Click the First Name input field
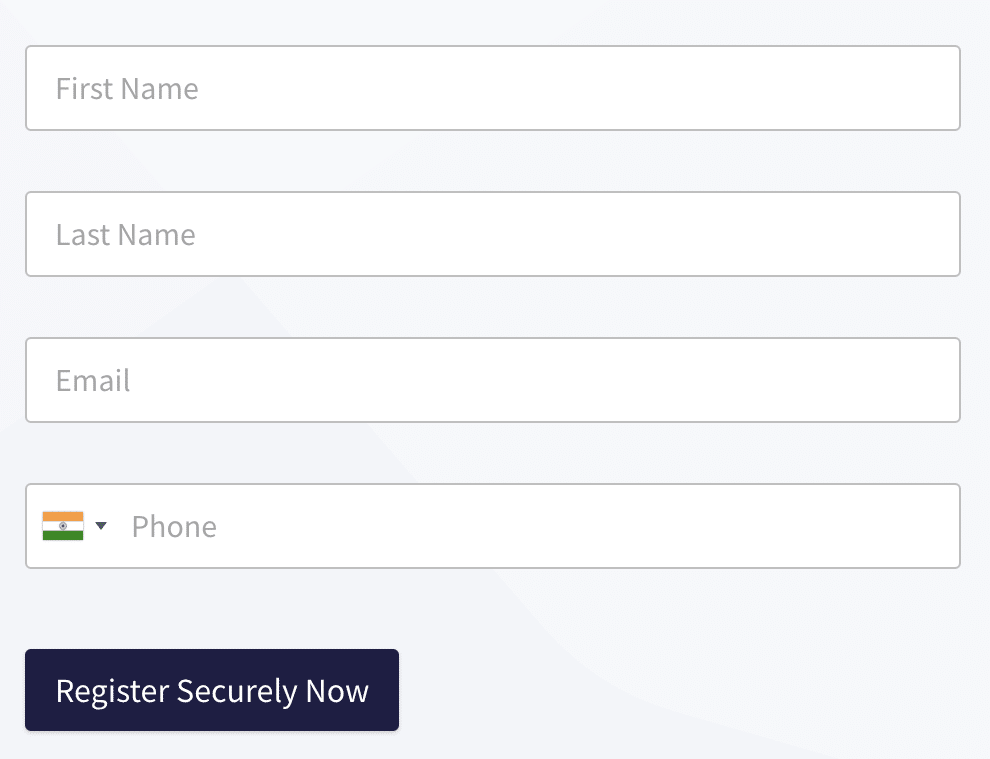 pyautogui.click(x=492, y=88)
